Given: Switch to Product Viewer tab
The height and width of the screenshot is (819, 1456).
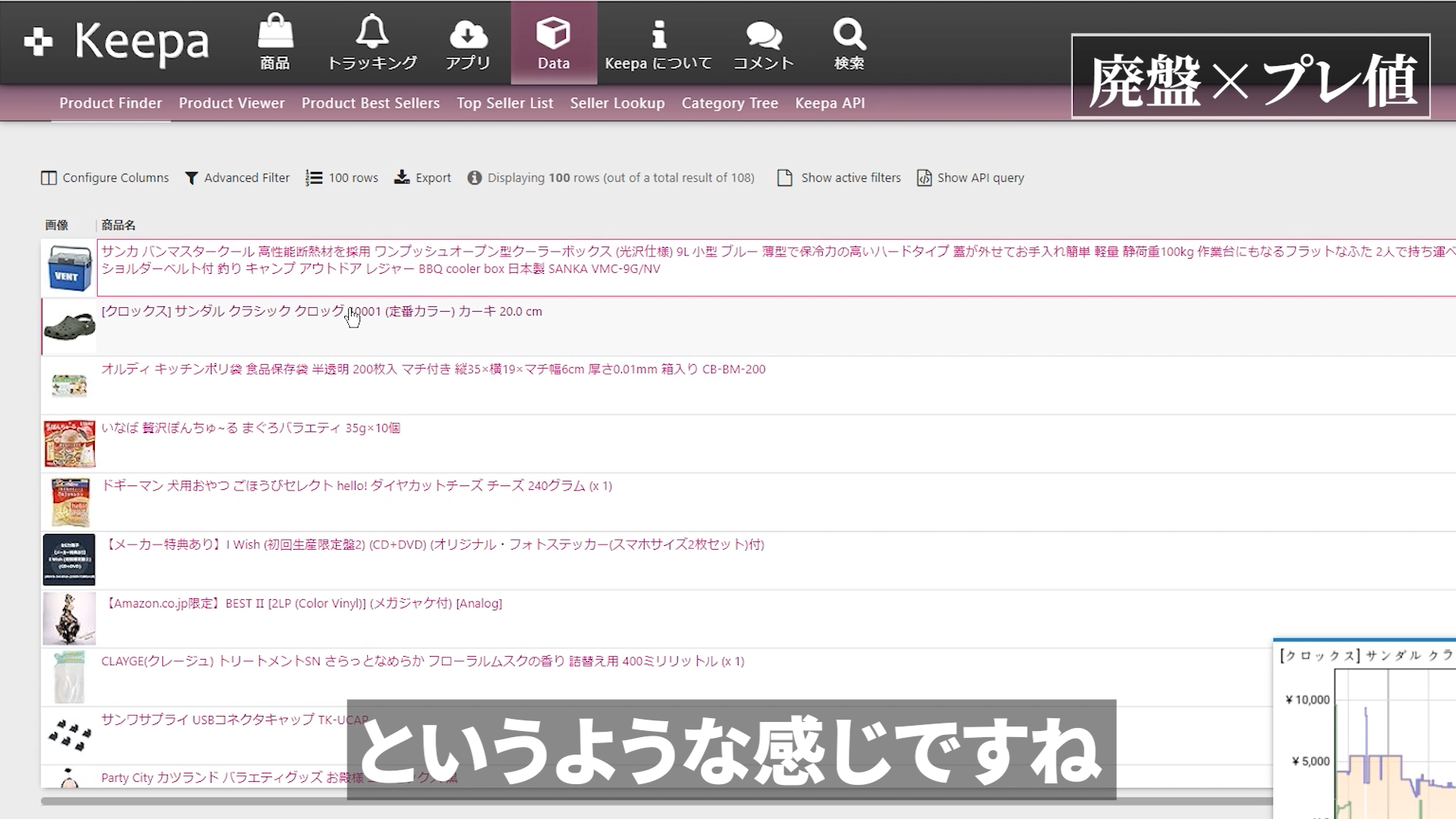Looking at the screenshot, I should tap(231, 103).
